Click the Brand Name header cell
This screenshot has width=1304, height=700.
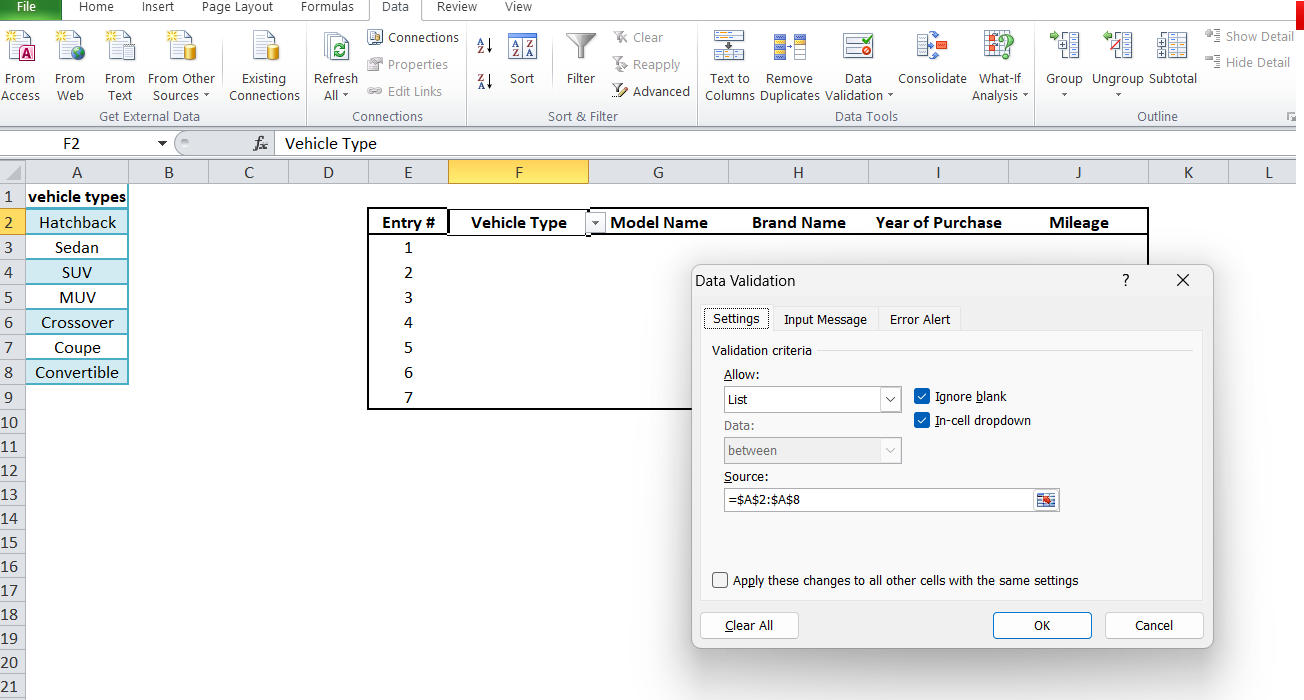(798, 222)
